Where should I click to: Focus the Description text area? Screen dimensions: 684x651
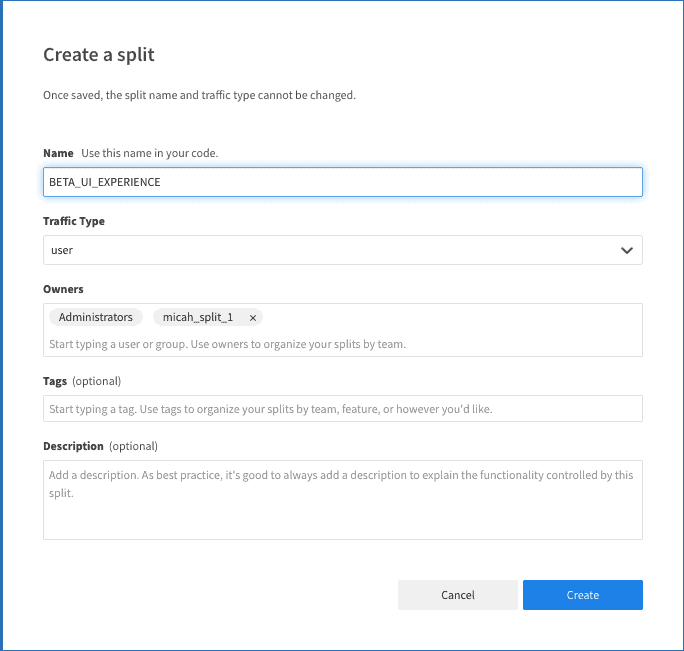[x=342, y=500]
